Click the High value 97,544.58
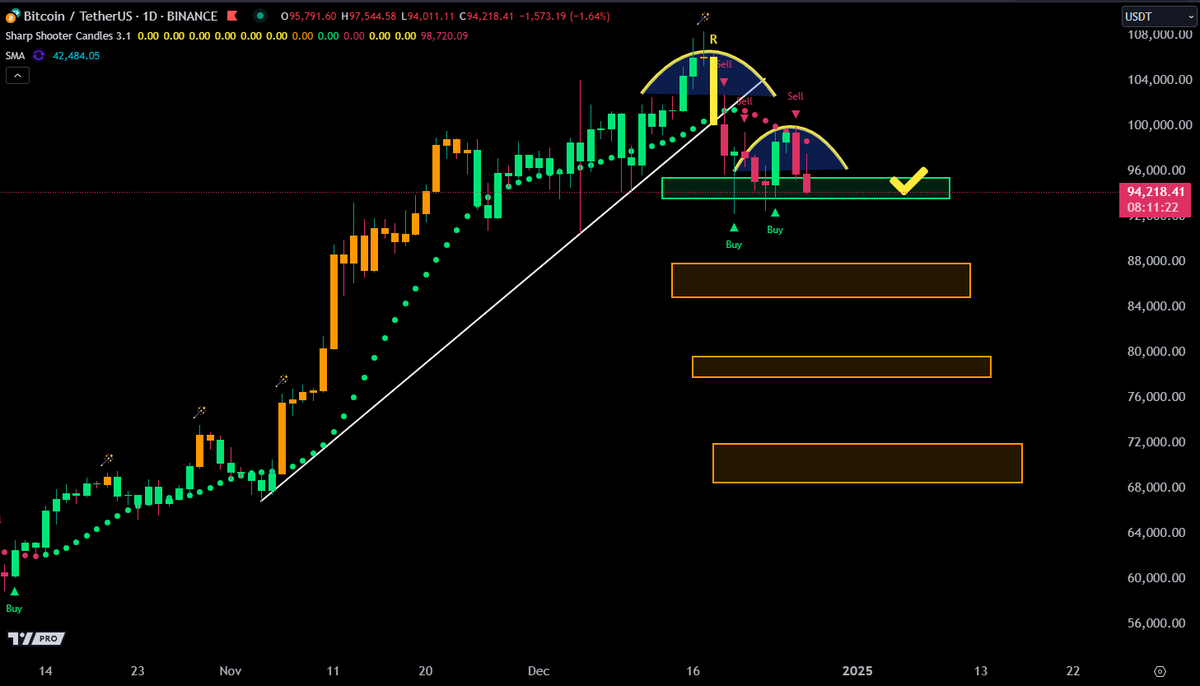The height and width of the screenshot is (686, 1200). pos(373,16)
